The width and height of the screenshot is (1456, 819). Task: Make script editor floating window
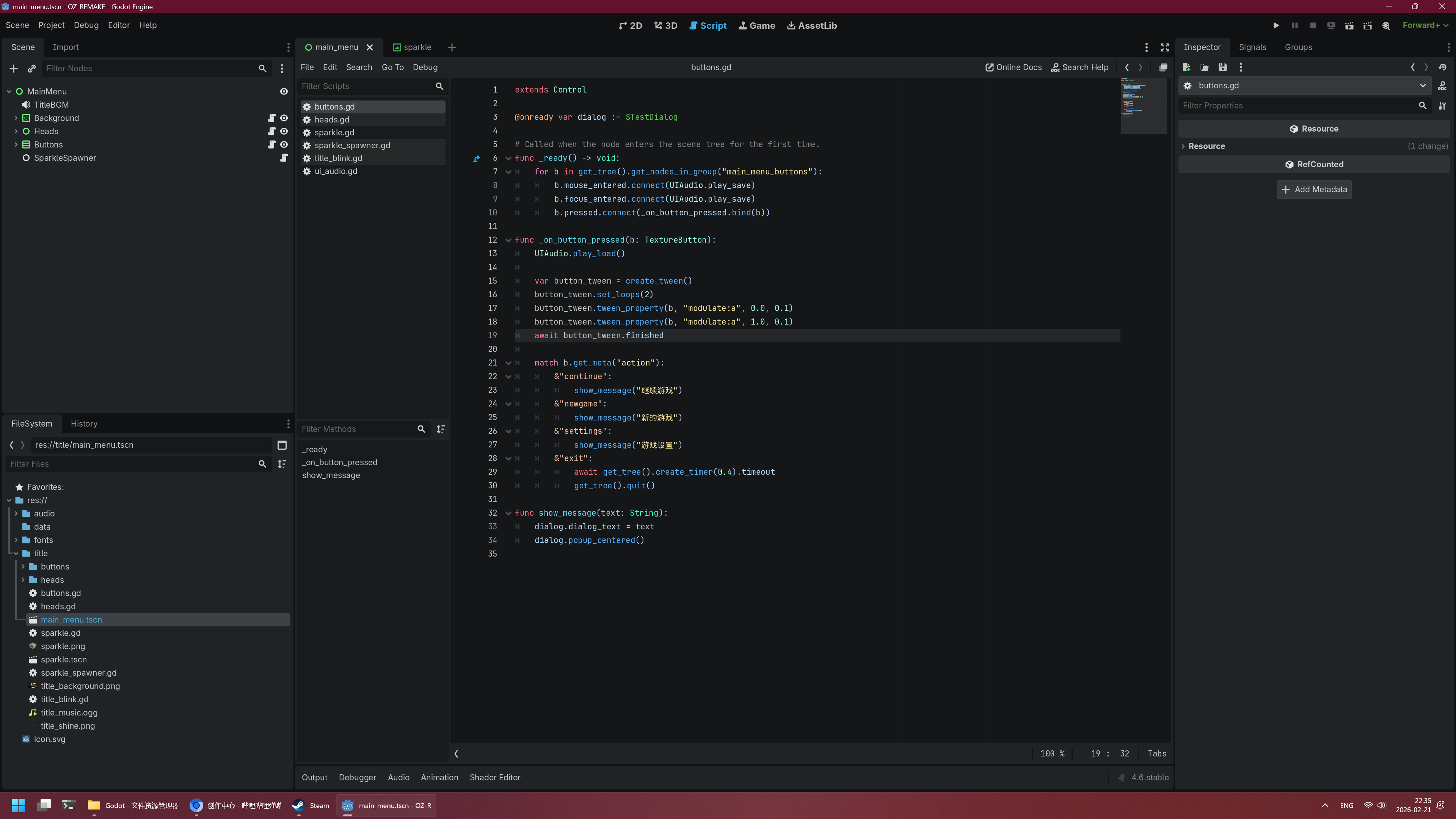(x=1163, y=67)
